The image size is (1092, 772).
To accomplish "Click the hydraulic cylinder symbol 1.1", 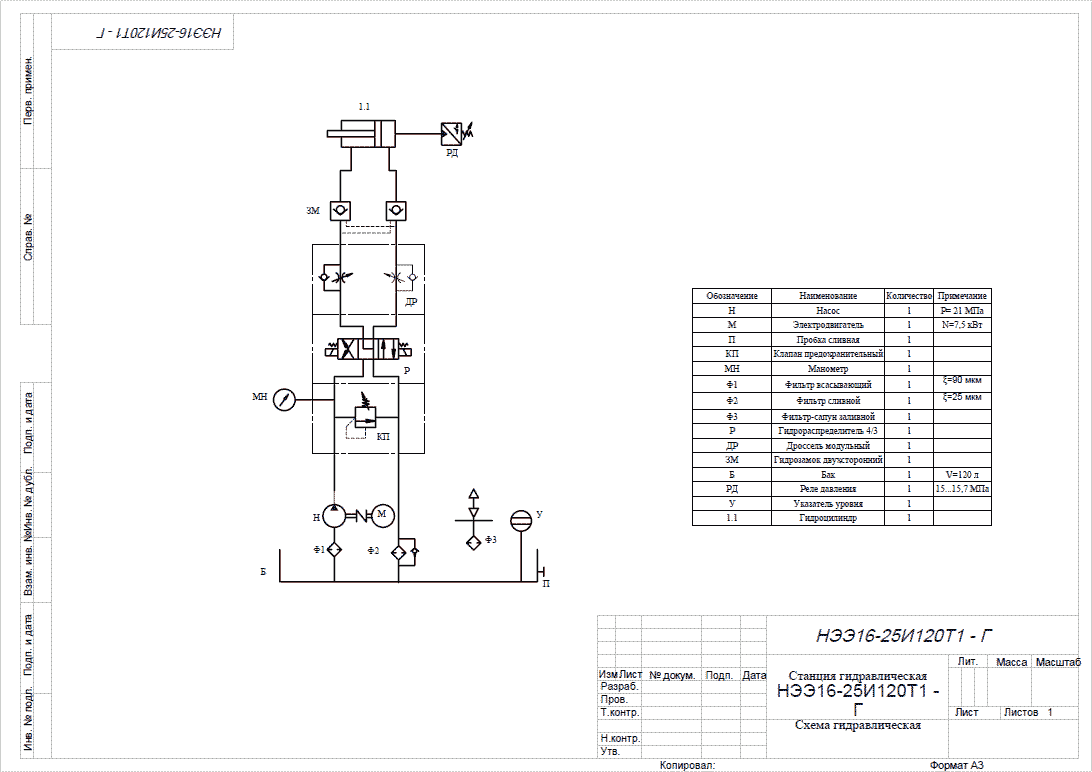I will [x=361, y=132].
